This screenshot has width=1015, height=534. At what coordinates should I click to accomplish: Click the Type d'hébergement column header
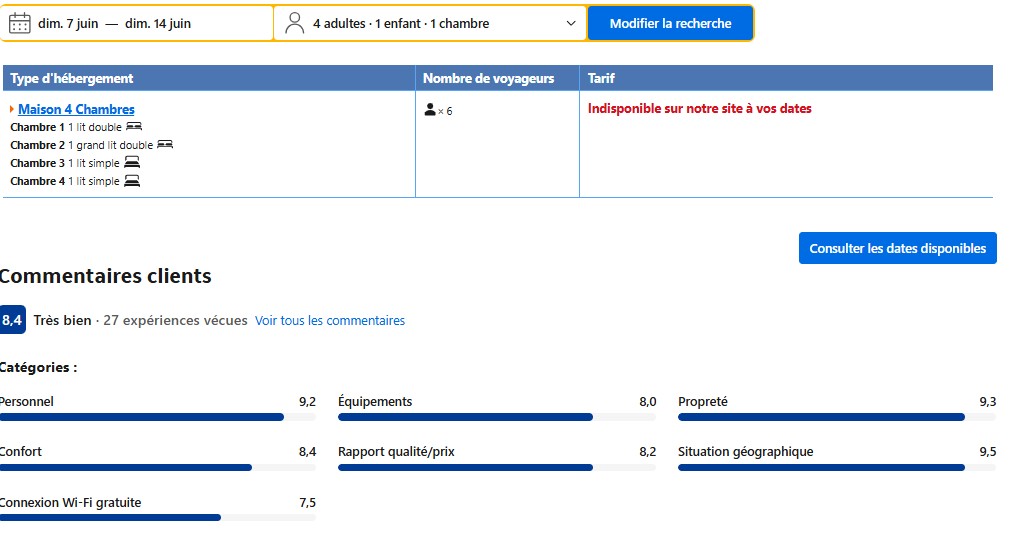pos(72,78)
